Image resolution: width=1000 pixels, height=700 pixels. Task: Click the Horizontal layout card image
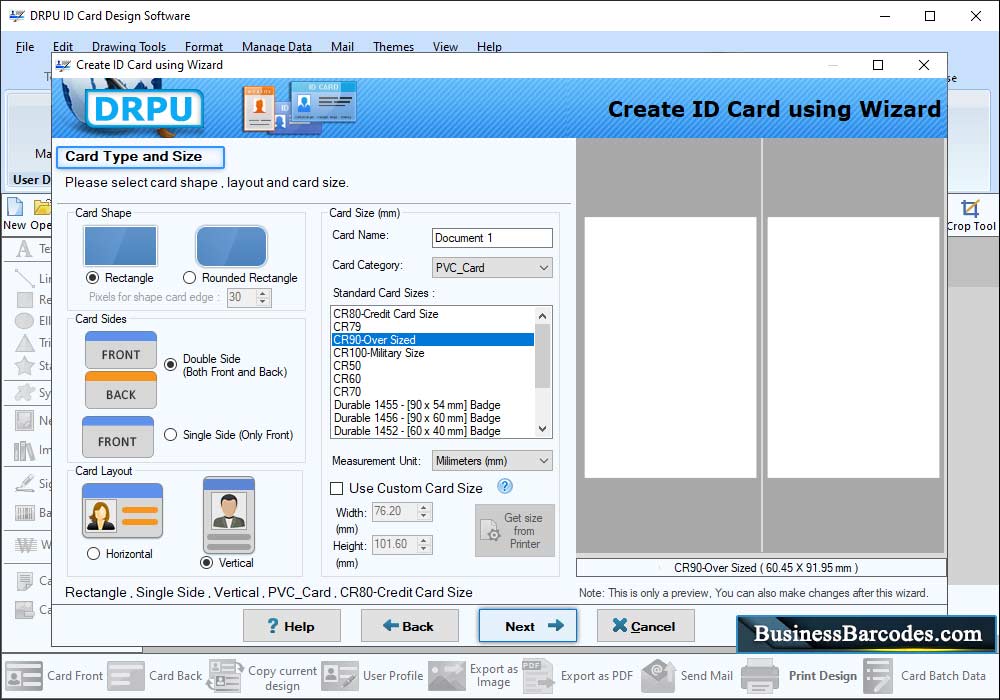click(122, 511)
